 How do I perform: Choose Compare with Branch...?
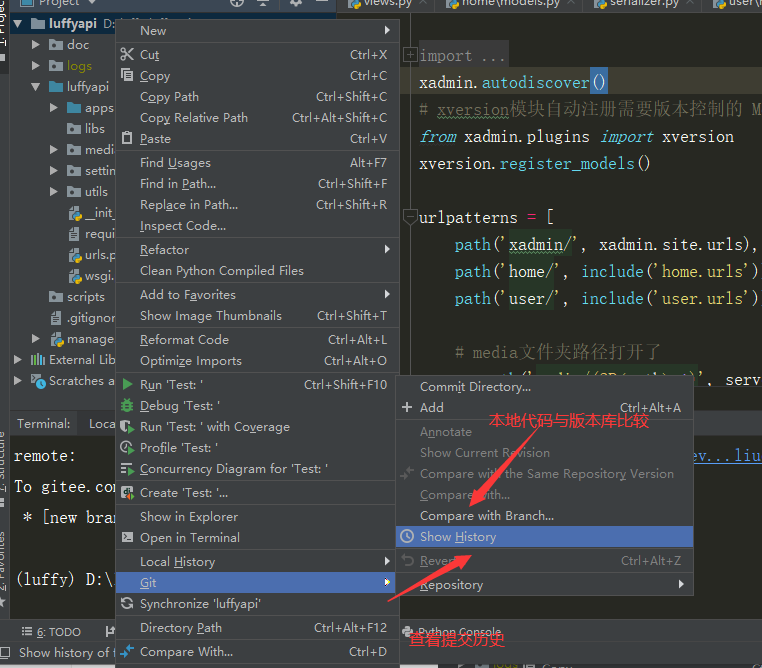coord(544,515)
